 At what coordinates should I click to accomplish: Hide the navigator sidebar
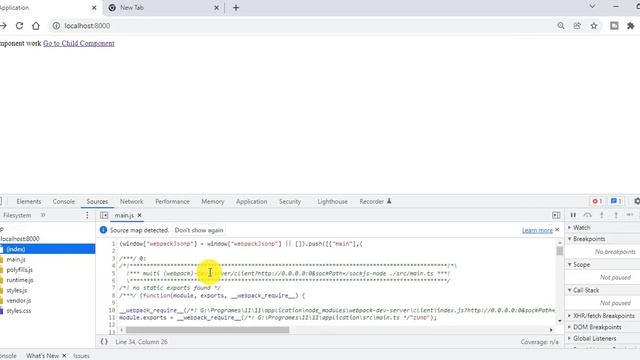[x=104, y=215]
